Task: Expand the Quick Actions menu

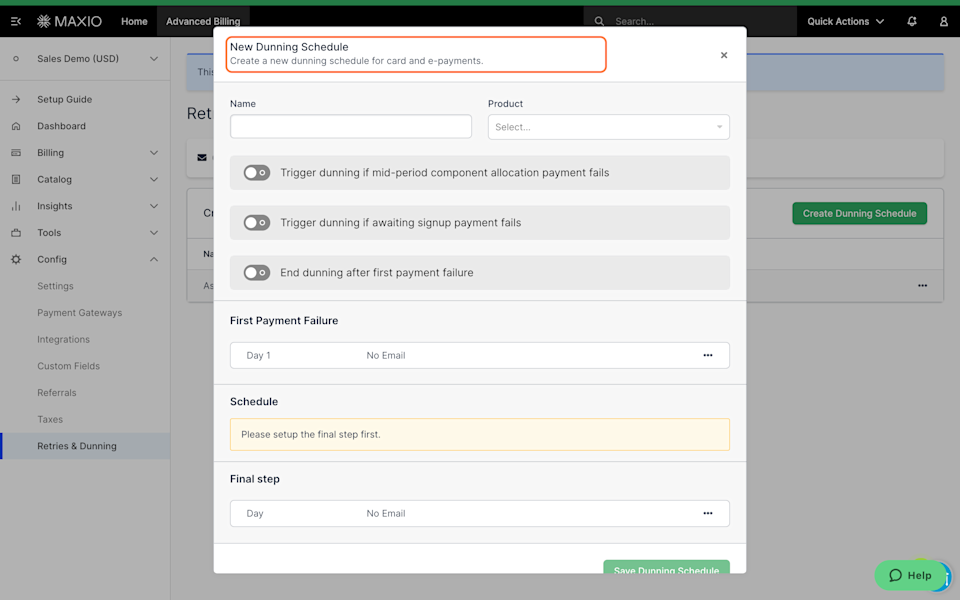Action: coord(846,21)
